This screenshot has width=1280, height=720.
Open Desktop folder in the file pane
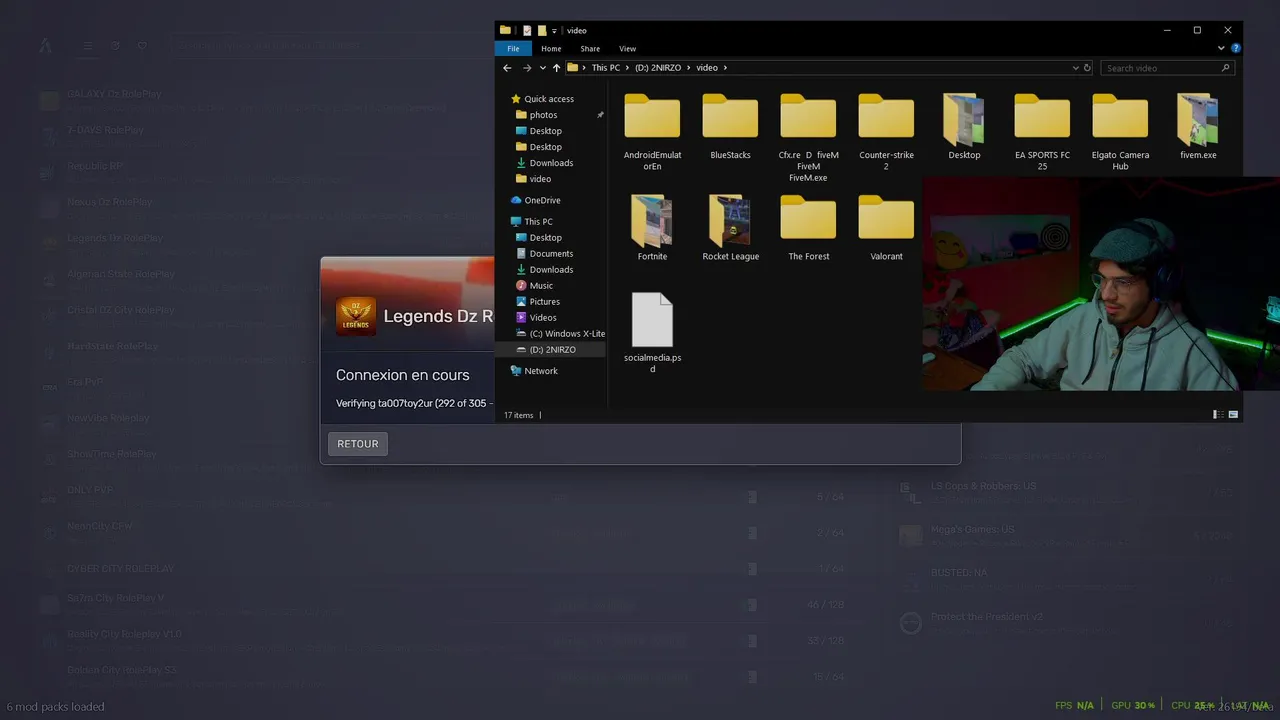964,127
